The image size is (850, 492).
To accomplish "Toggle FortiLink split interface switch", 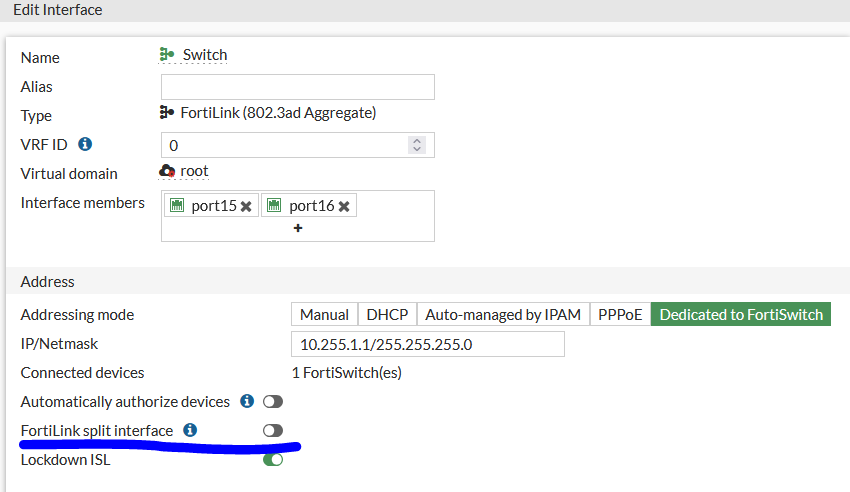I will (x=273, y=430).
